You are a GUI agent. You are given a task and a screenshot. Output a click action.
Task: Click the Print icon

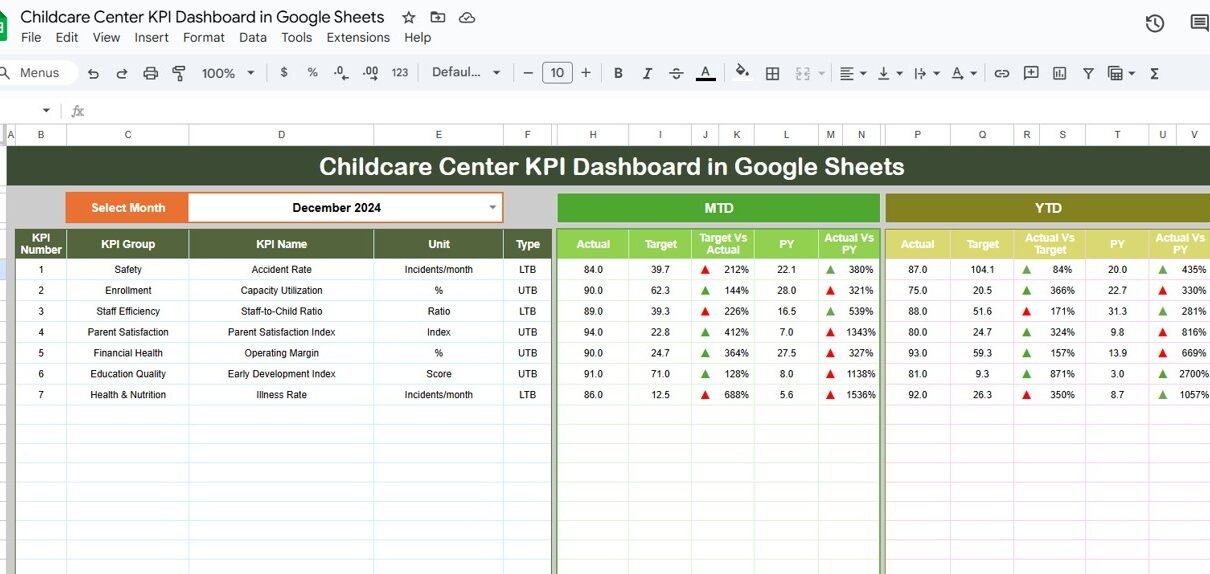150,73
